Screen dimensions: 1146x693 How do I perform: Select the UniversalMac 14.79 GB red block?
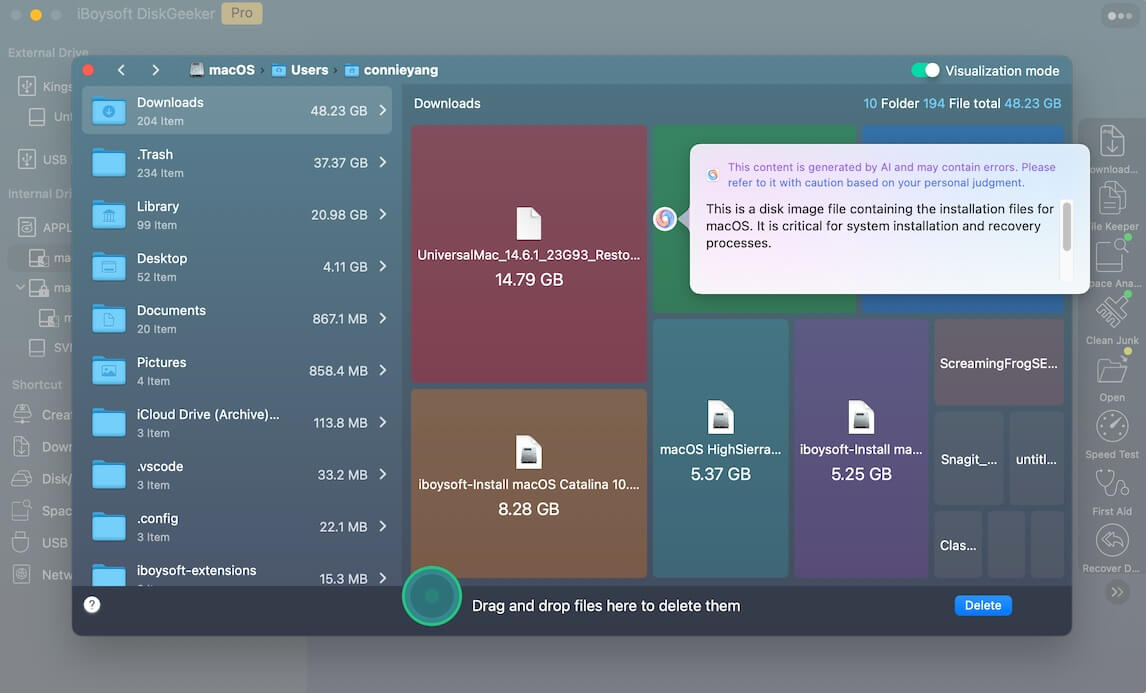529,254
